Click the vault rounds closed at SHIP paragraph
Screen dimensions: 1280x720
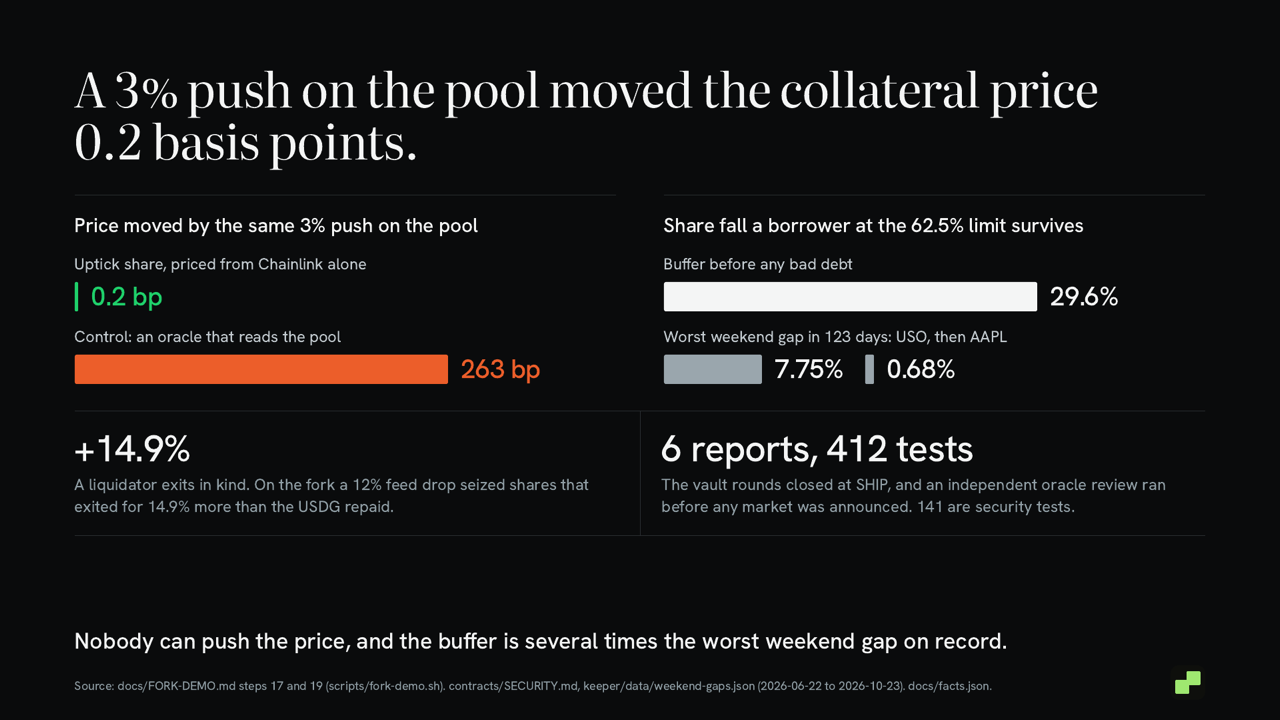[913, 495]
